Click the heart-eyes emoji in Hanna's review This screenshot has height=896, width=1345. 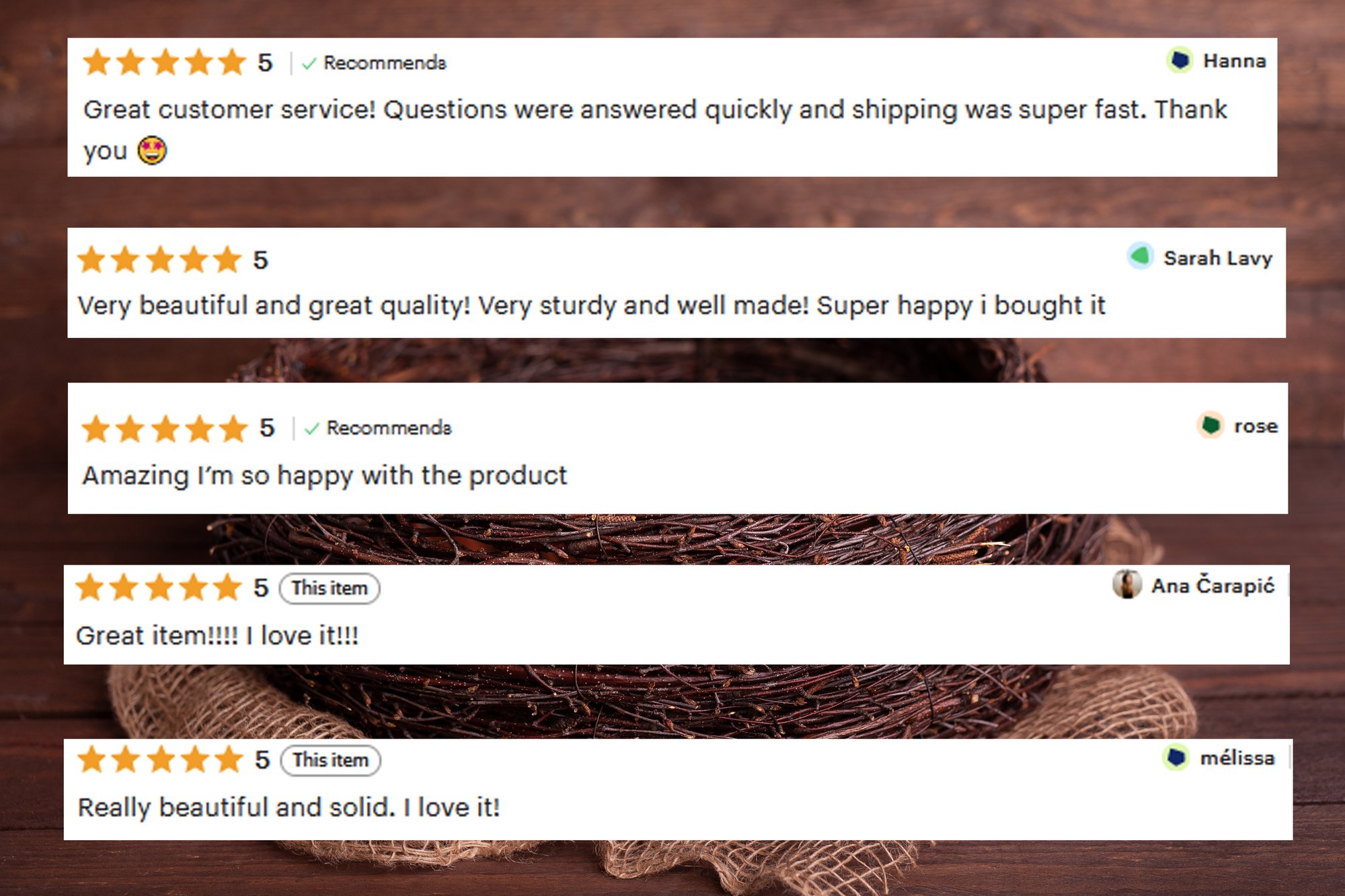pos(152,150)
